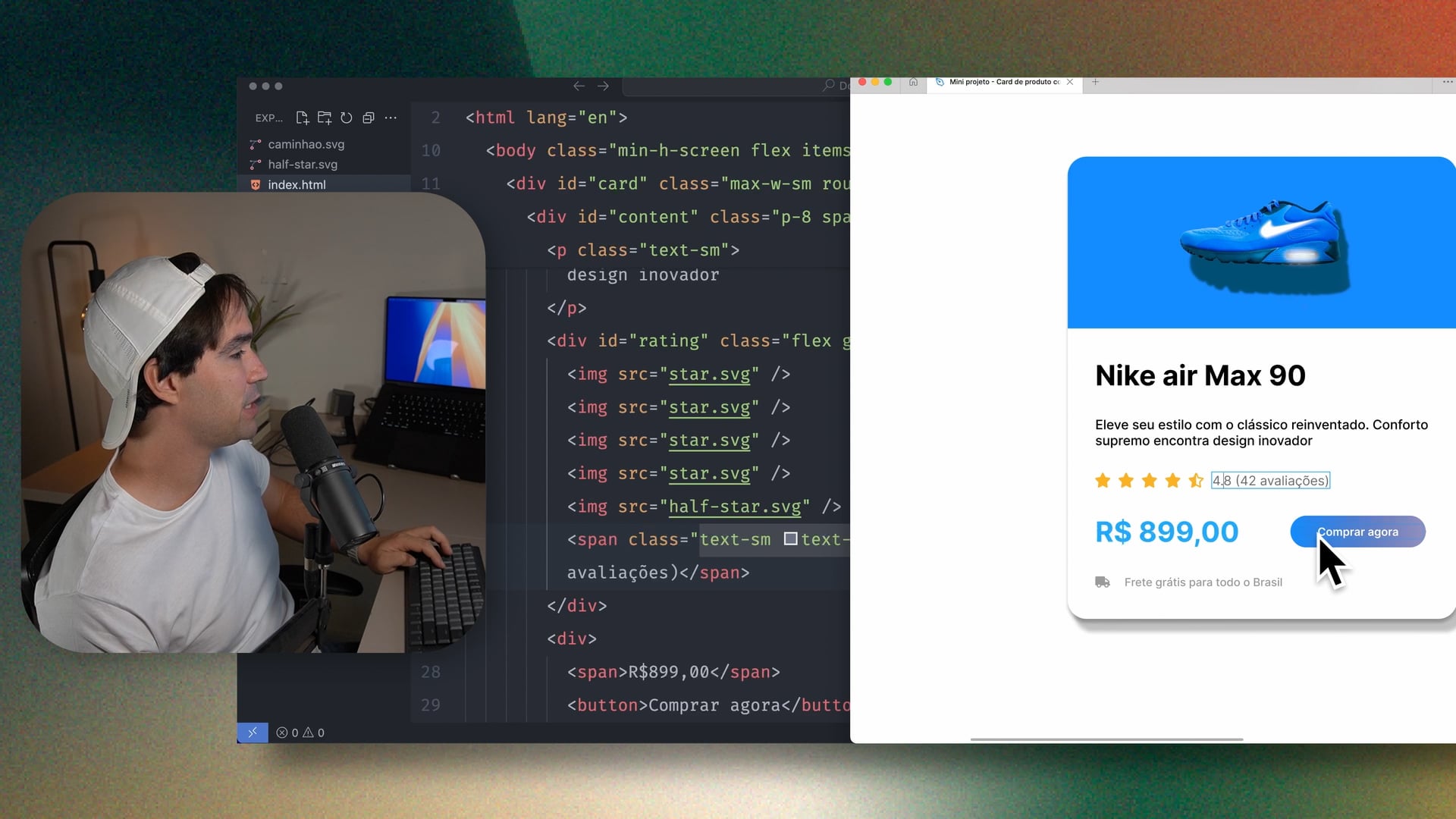Collapse all folders in Explorer
Screen dimensions: 1456x819
369,118
